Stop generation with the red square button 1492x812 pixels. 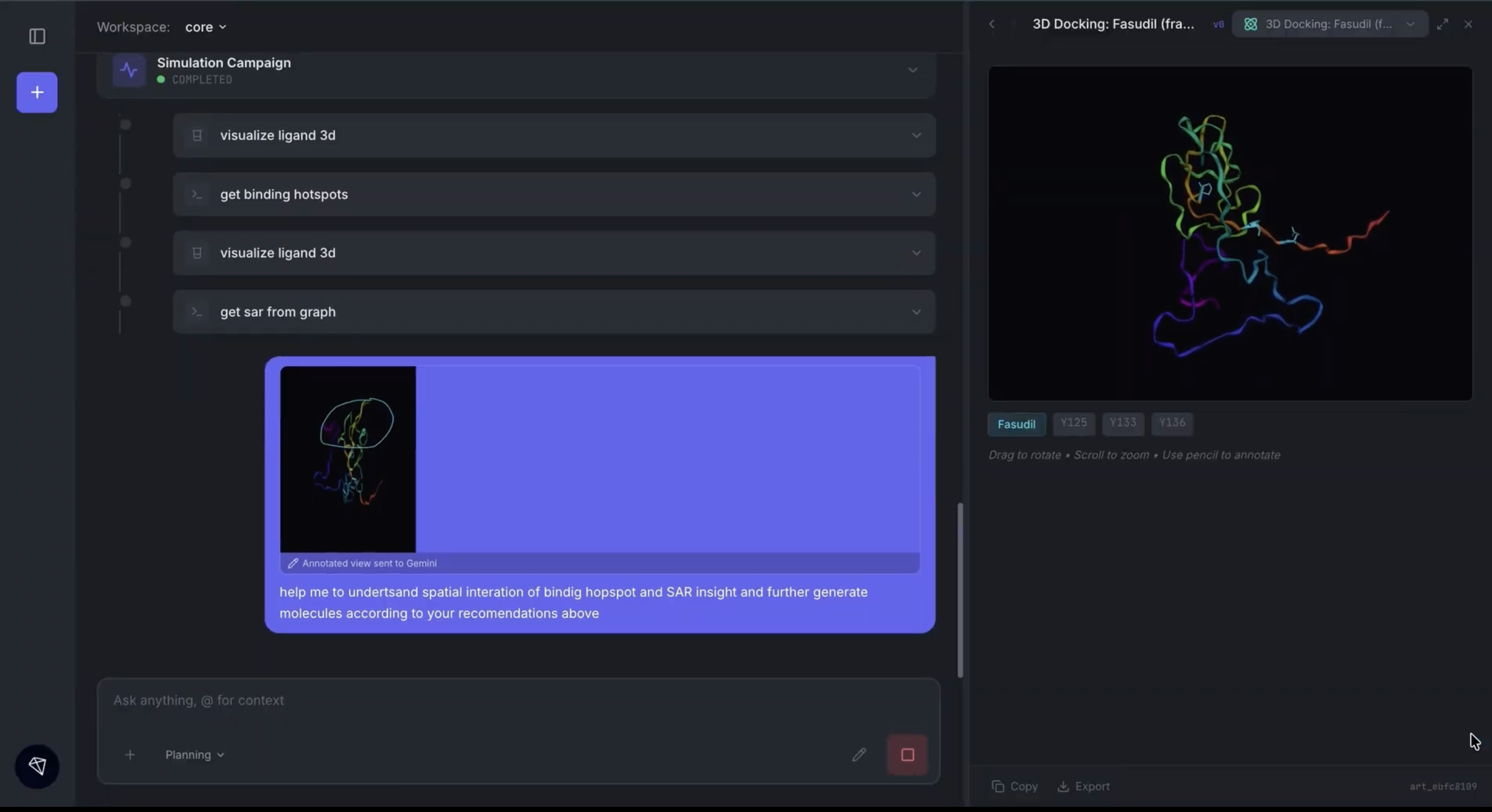(907, 754)
